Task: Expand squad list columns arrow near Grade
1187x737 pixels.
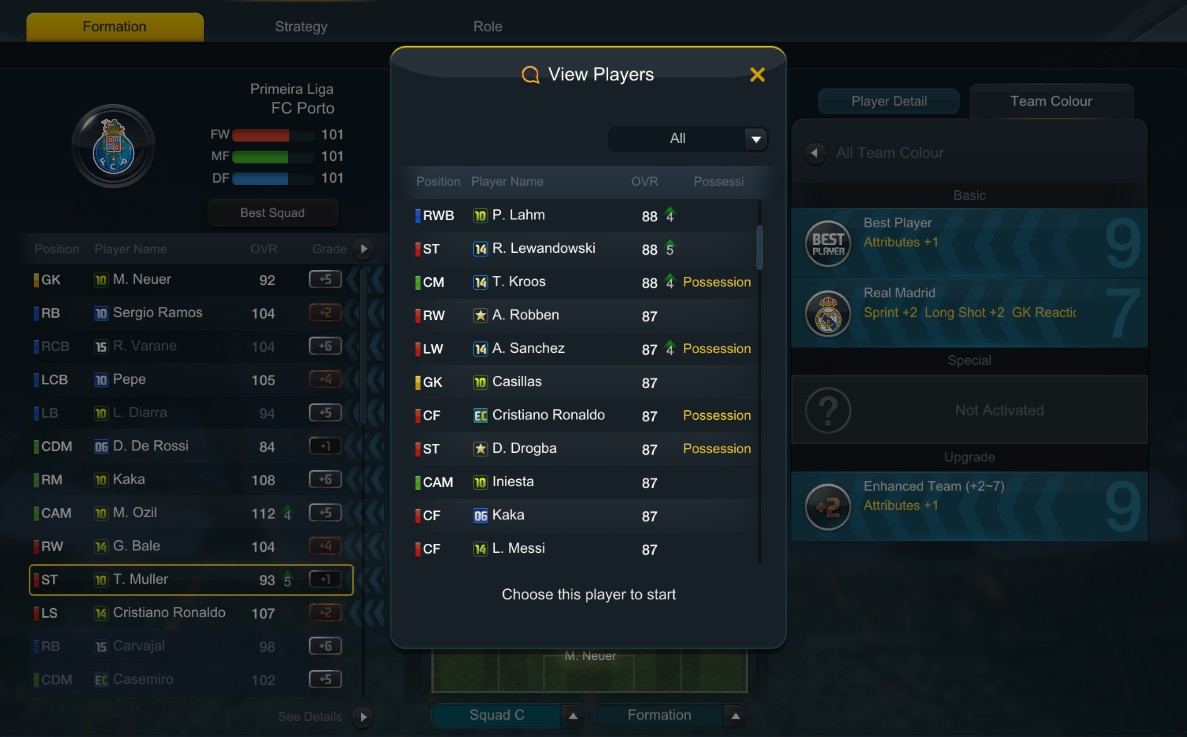Action: 363,249
